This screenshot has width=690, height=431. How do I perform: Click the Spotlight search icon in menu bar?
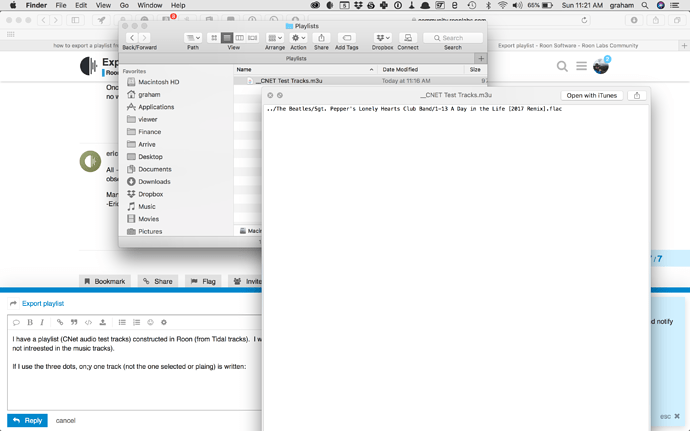[645, 5]
